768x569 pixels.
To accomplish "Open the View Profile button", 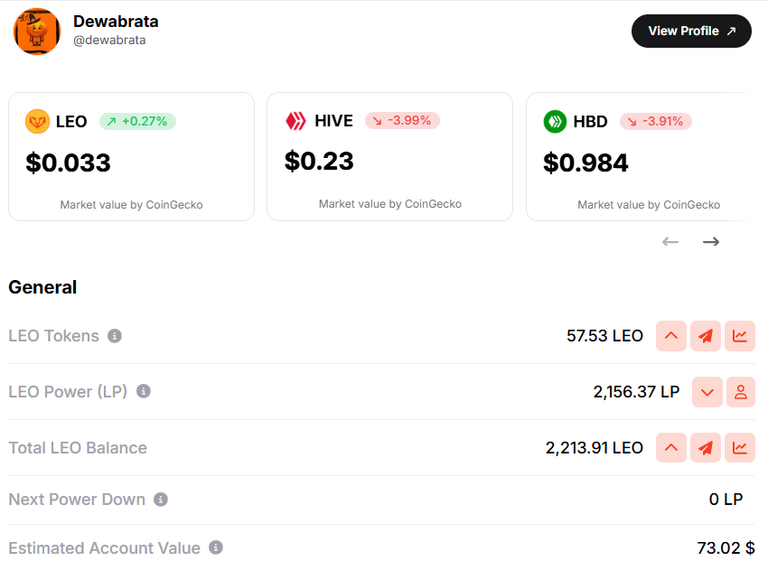I will pos(691,31).
